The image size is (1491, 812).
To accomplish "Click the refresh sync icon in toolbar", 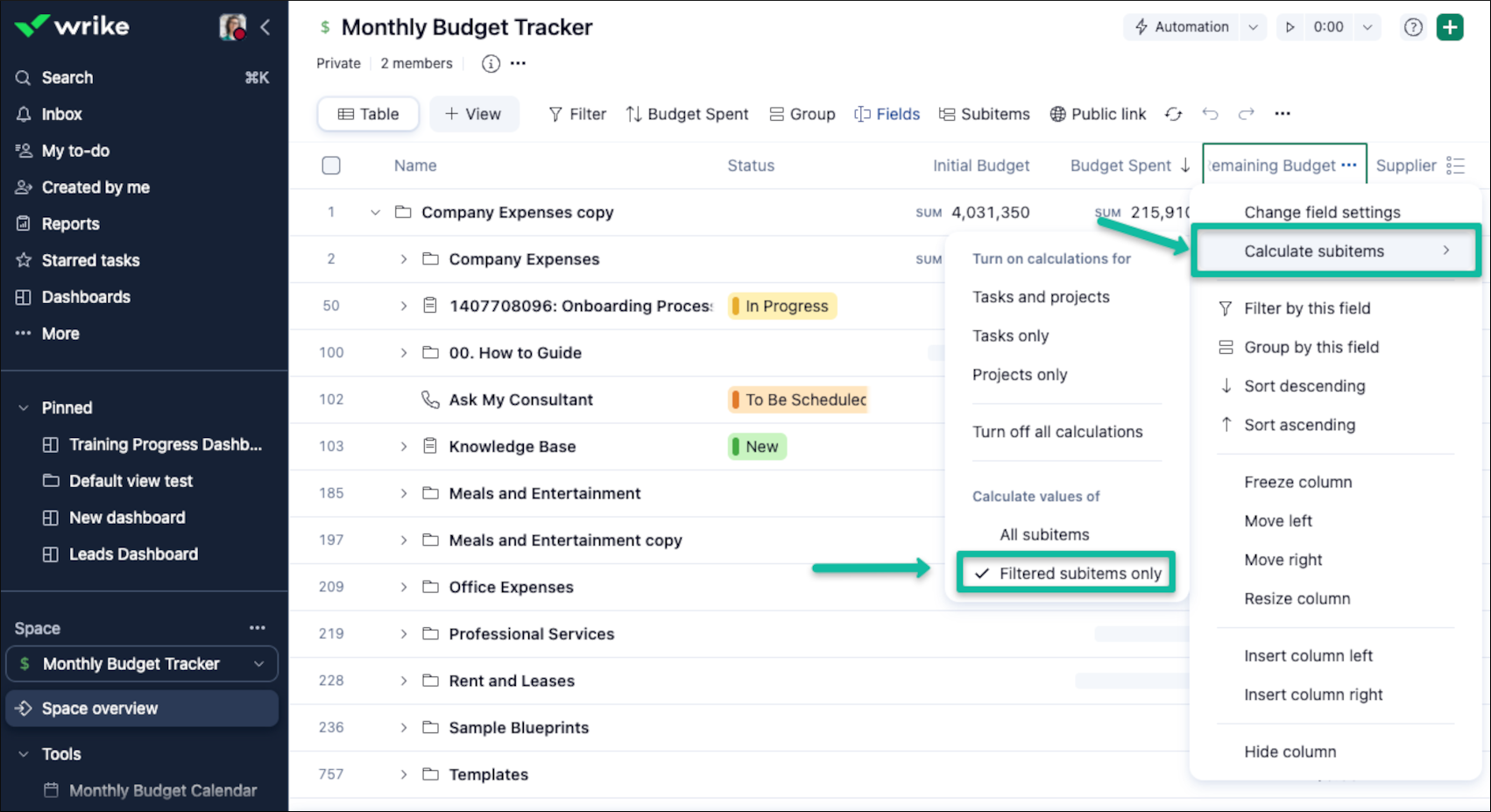I will coord(1174,114).
